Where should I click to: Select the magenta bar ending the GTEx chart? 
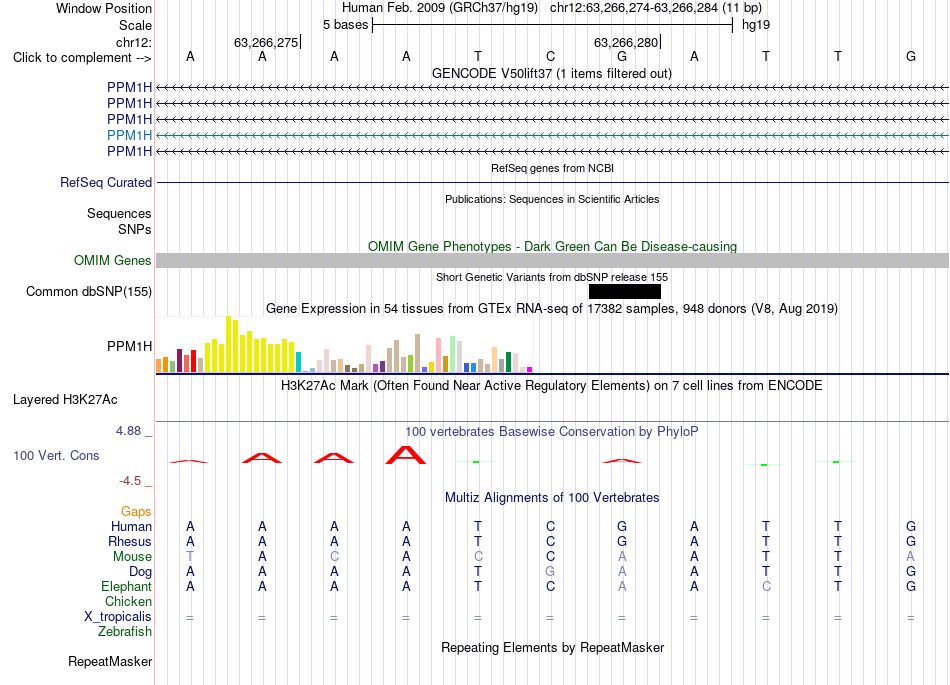pos(530,369)
